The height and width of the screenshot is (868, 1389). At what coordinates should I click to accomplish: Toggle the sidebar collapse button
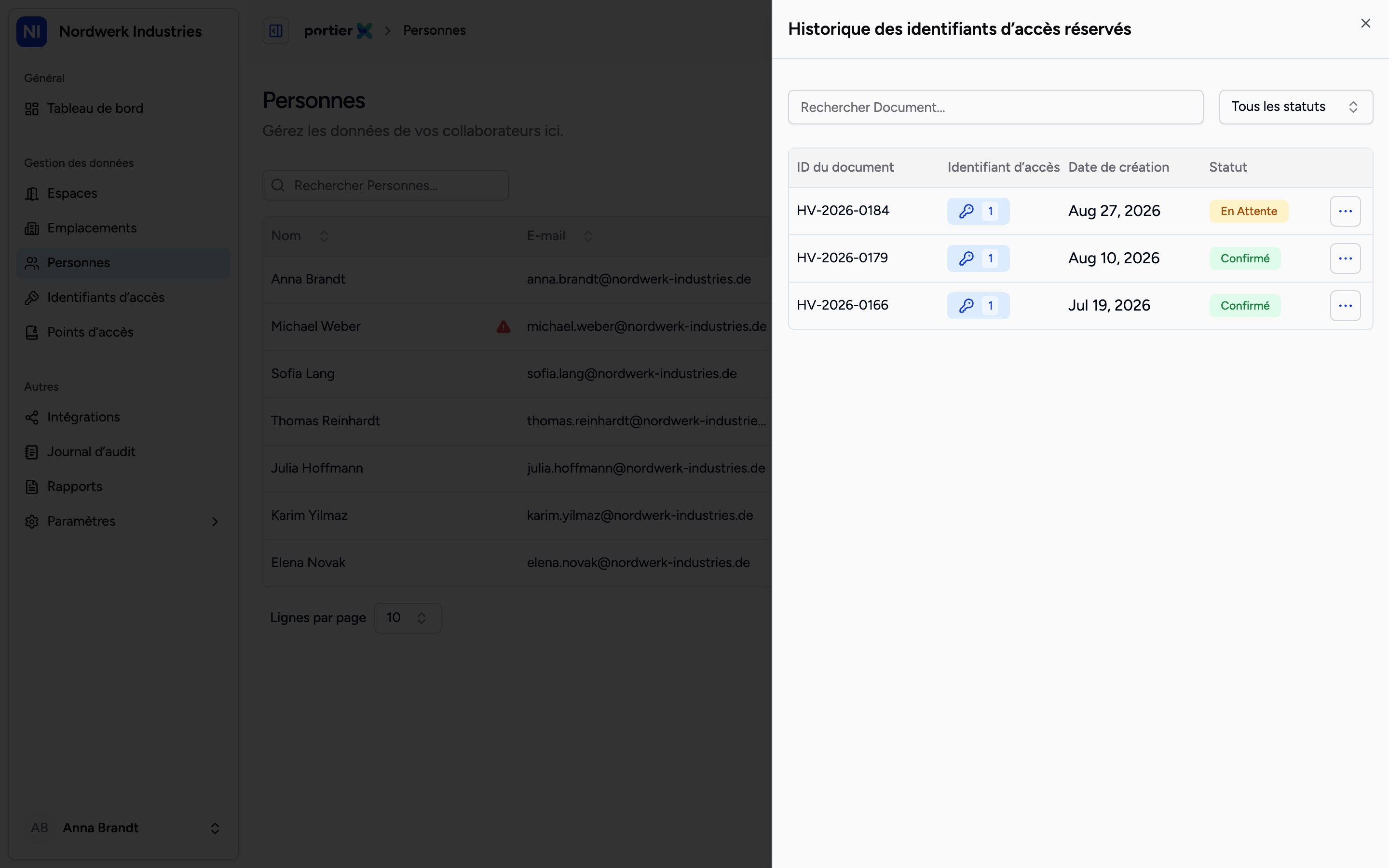pyautogui.click(x=275, y=30)
